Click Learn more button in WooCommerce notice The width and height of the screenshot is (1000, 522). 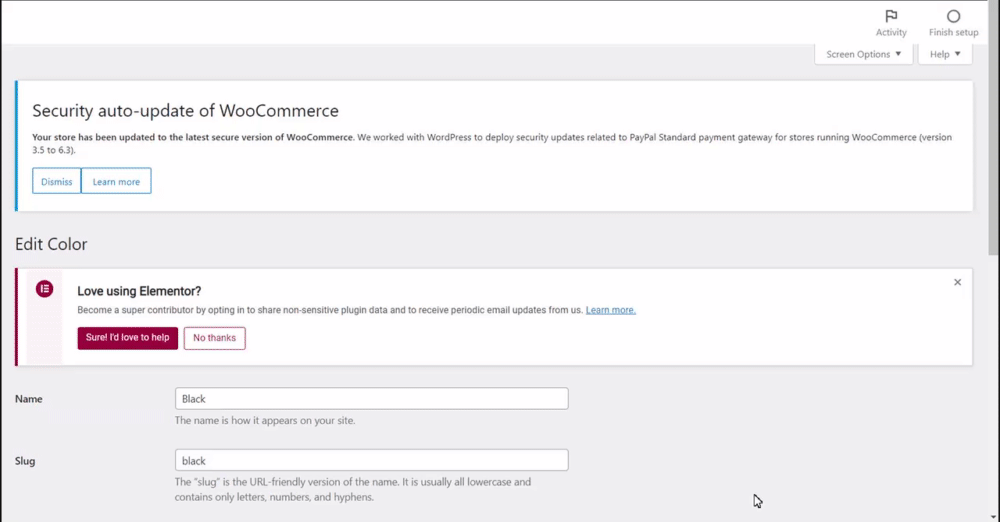click(116, 181)
